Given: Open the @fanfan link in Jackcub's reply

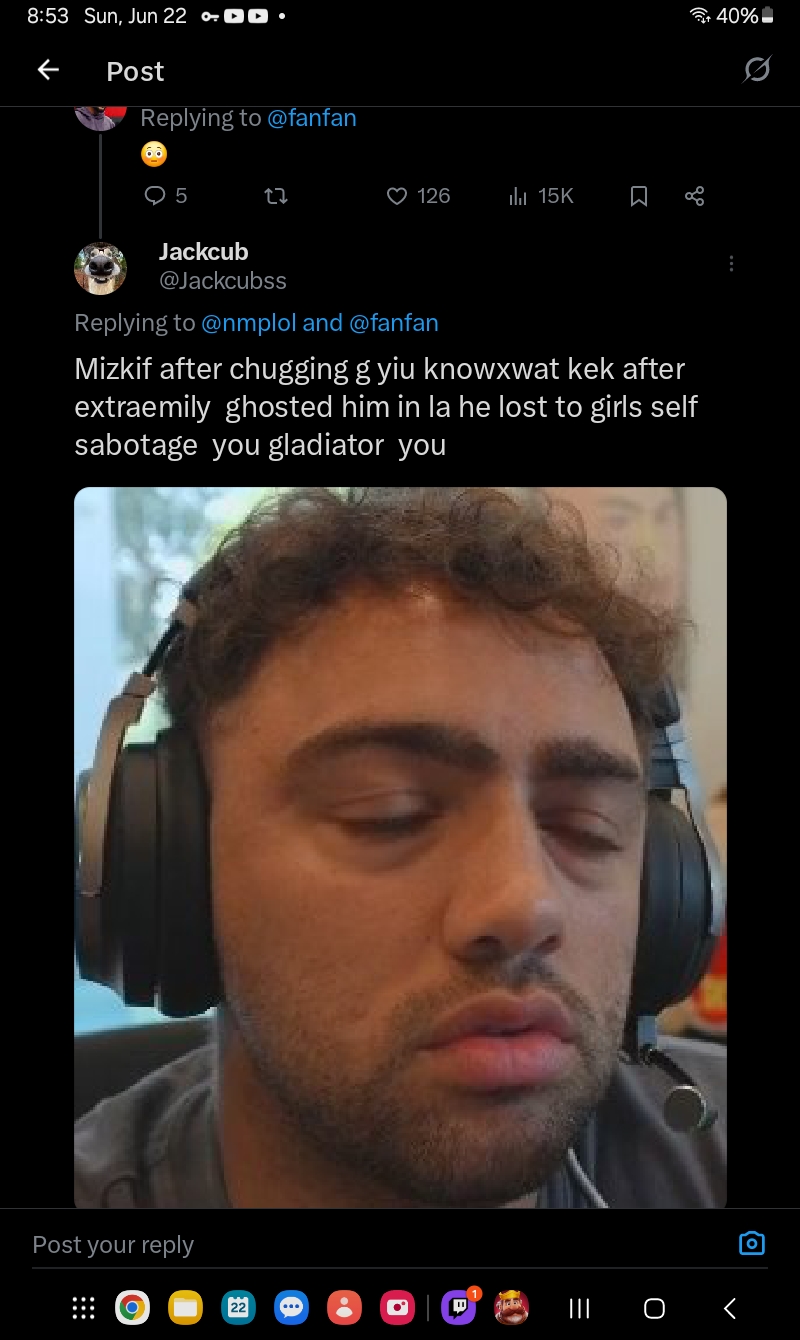Looking at the screenshot, I should click(393, 323).
